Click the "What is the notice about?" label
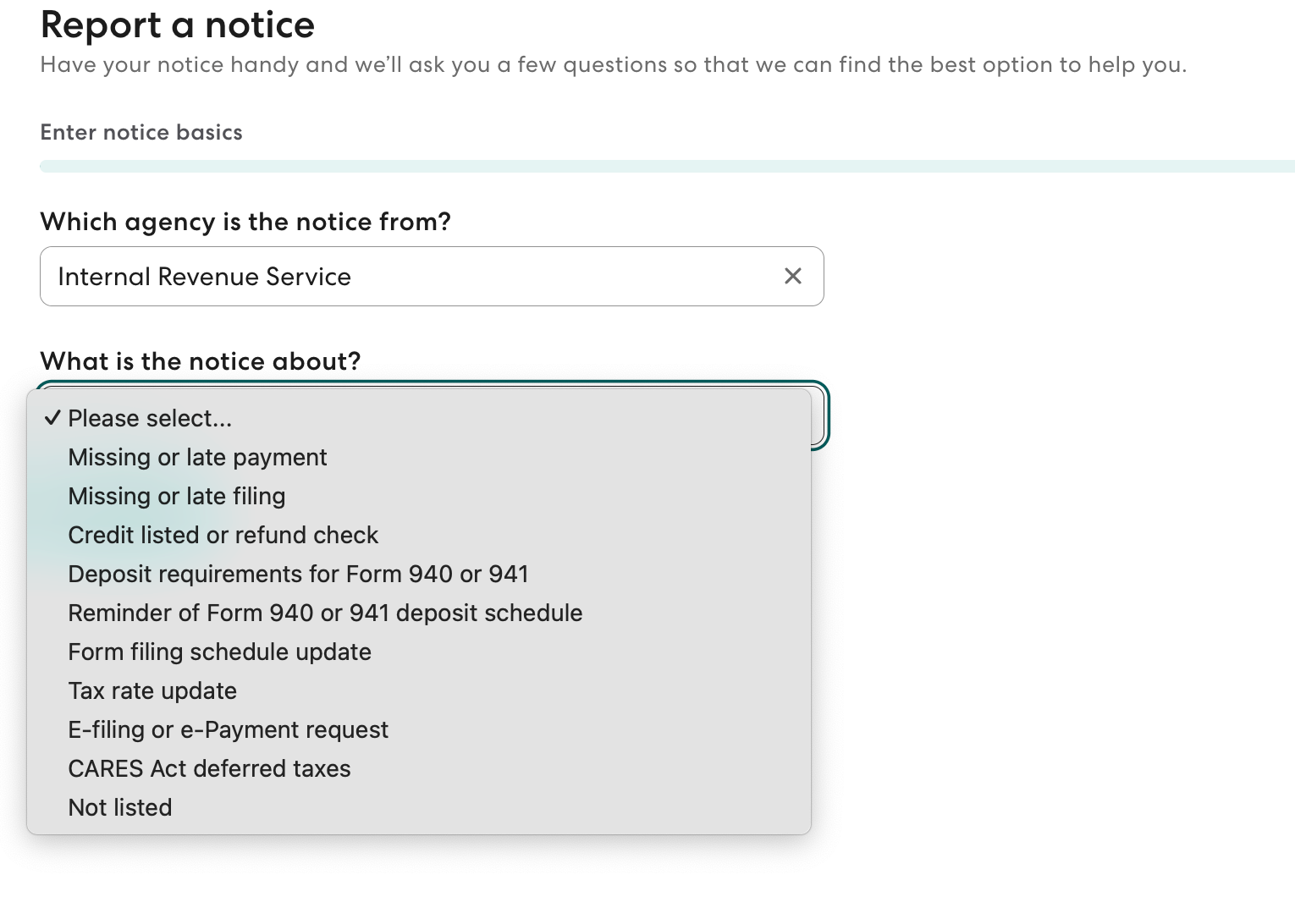This screenshot has width=1295, height=924. pyautogui.click(x=201, y=361)
